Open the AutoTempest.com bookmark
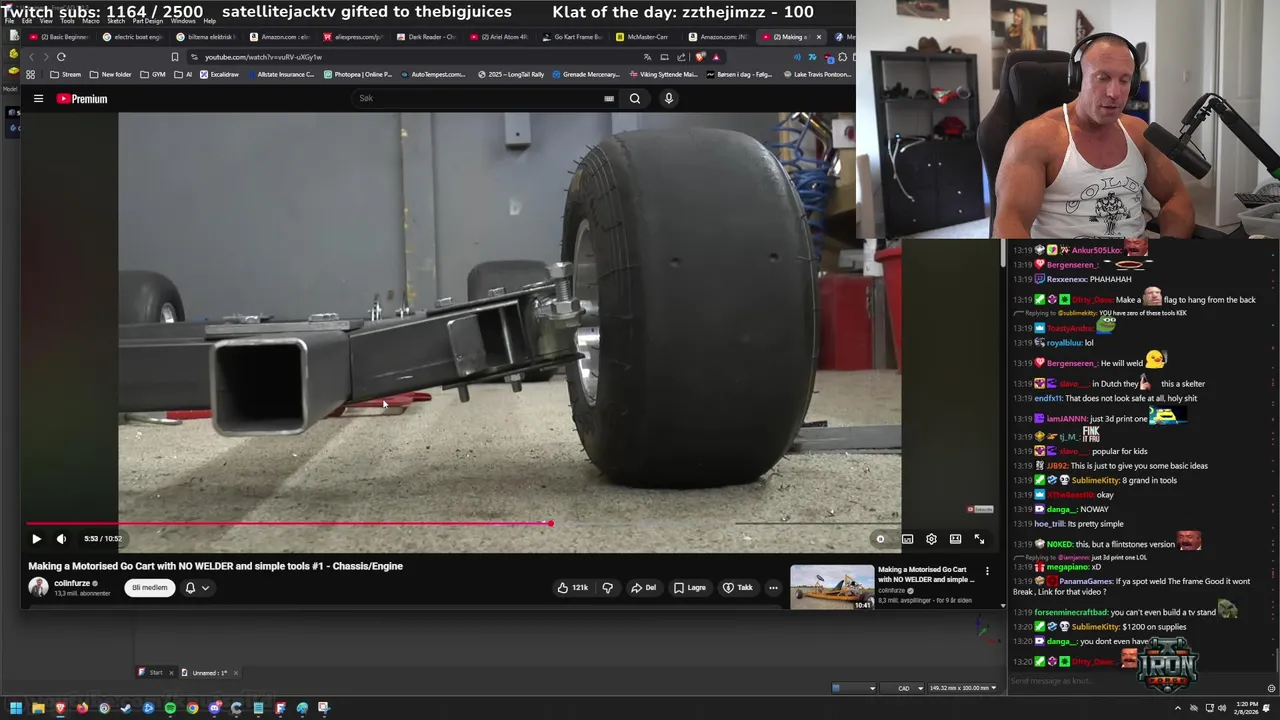This screenshot has width=1280, height=720. tap(432, 74)
